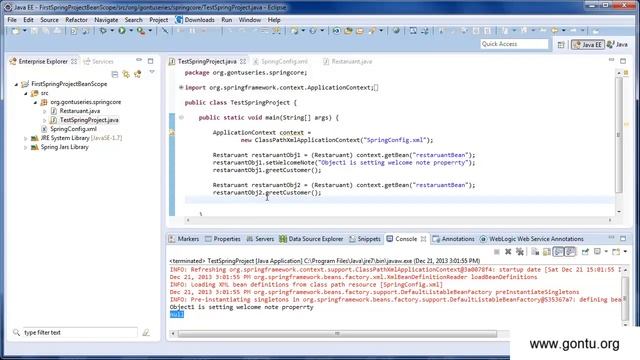Click the Debug bug icon in toolbar
The image size is (640, 360).
point(103,31)
